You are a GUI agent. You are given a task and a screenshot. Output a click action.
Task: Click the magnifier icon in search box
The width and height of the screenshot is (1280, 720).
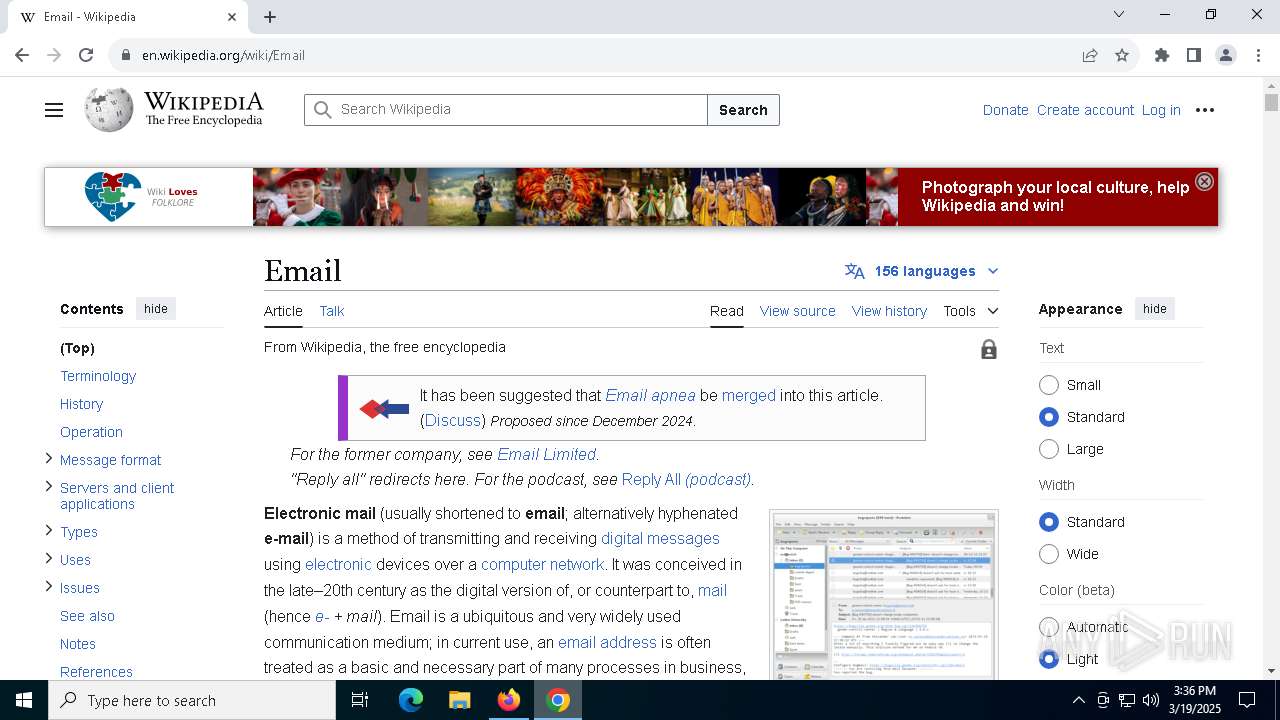322,110
